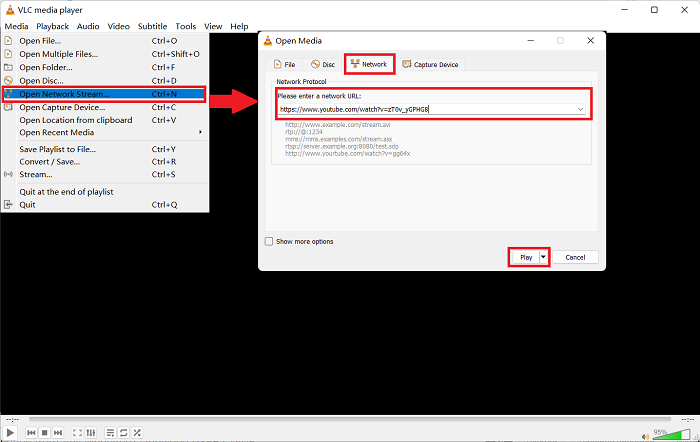700x442 pixels.
Task: Minimize the Open Media dialog
Action: click(531, 41)
